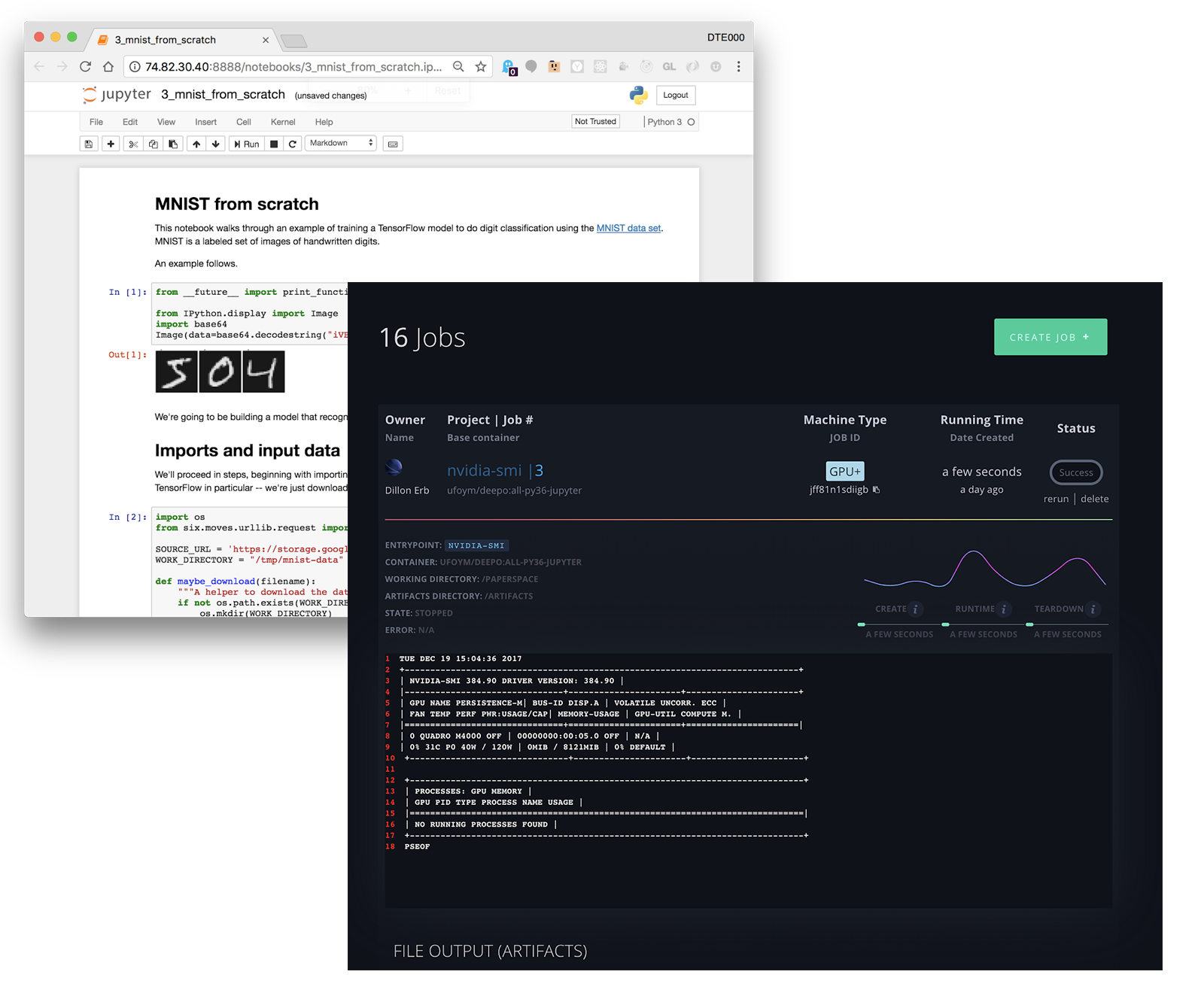Reload the page with the browser refresh icon
This screenshot has width=1204, height=1008.
(x=85, y=66)
